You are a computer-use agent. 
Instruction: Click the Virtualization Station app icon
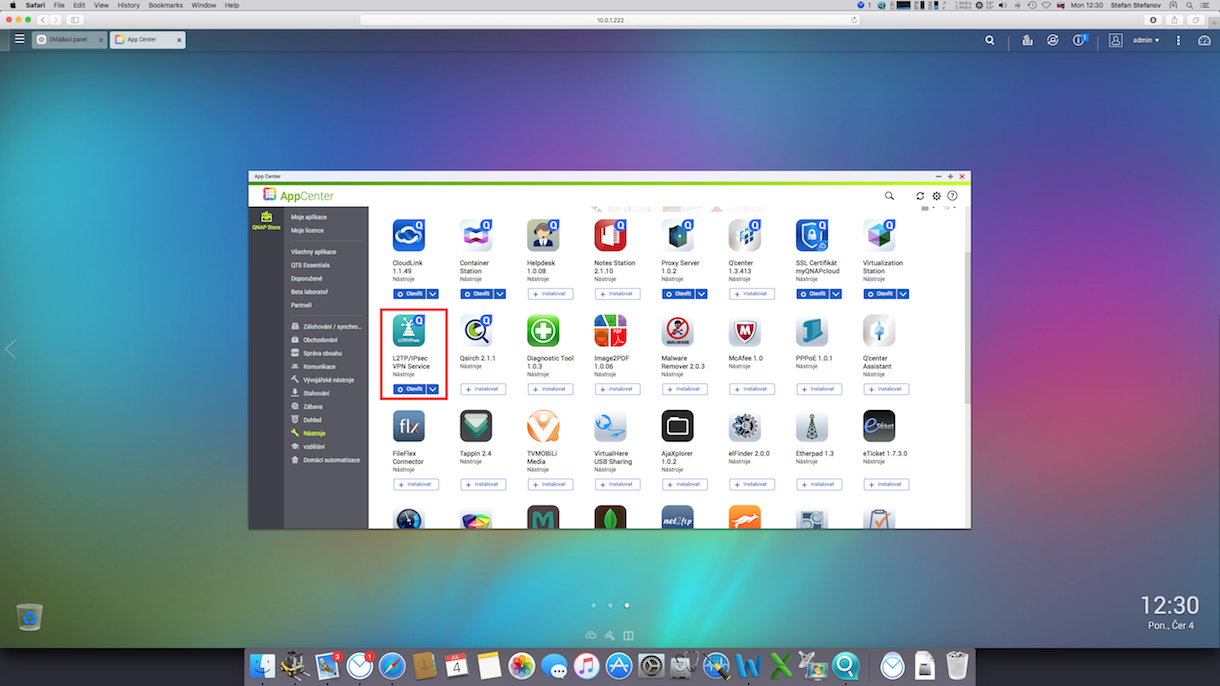pyautogui.click(x=879, y=236)
